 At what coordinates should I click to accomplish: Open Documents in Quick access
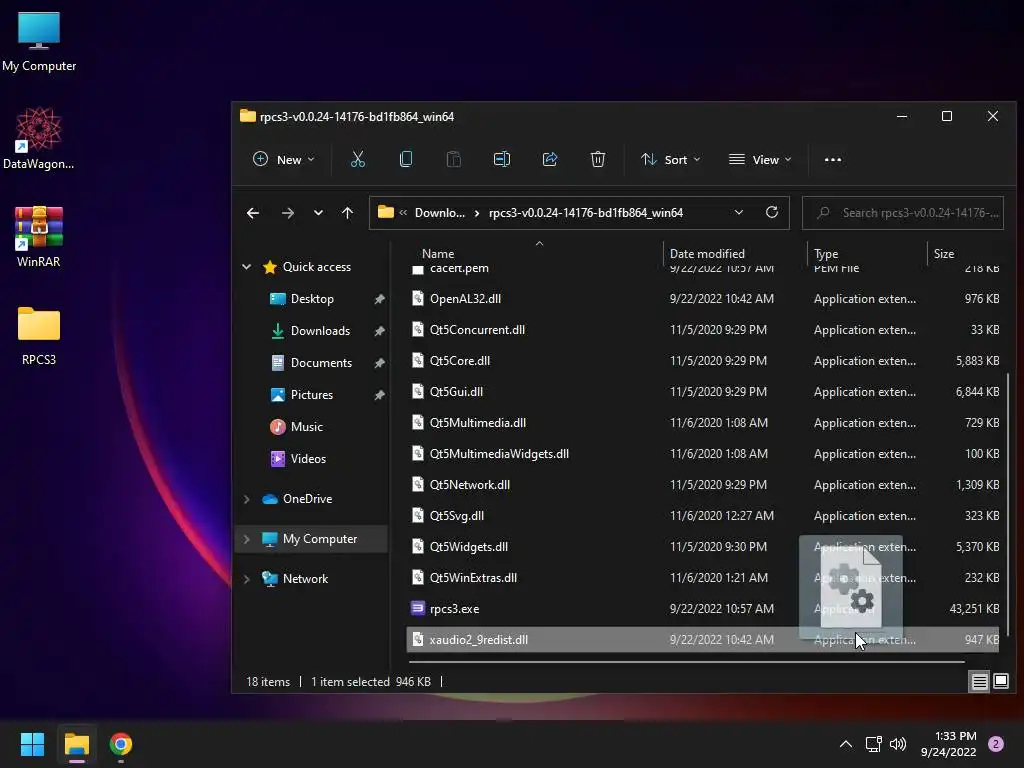pyautogui.click(x=321, y=362)
